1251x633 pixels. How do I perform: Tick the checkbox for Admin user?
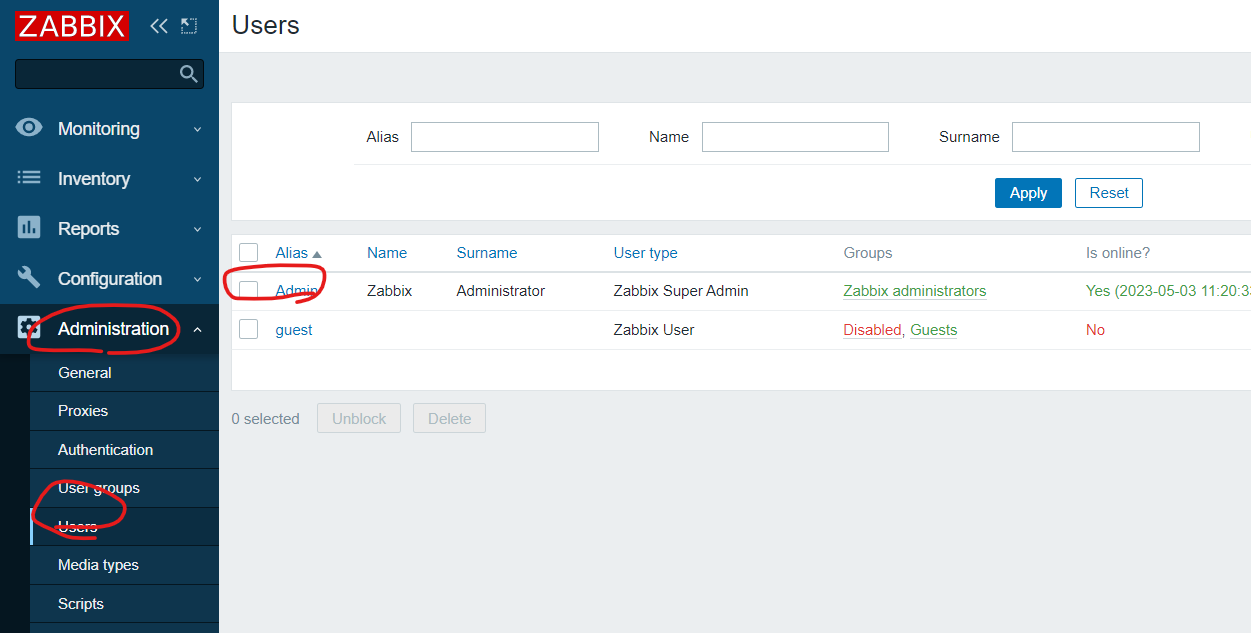pyautogui.click(x=249, y=291)
